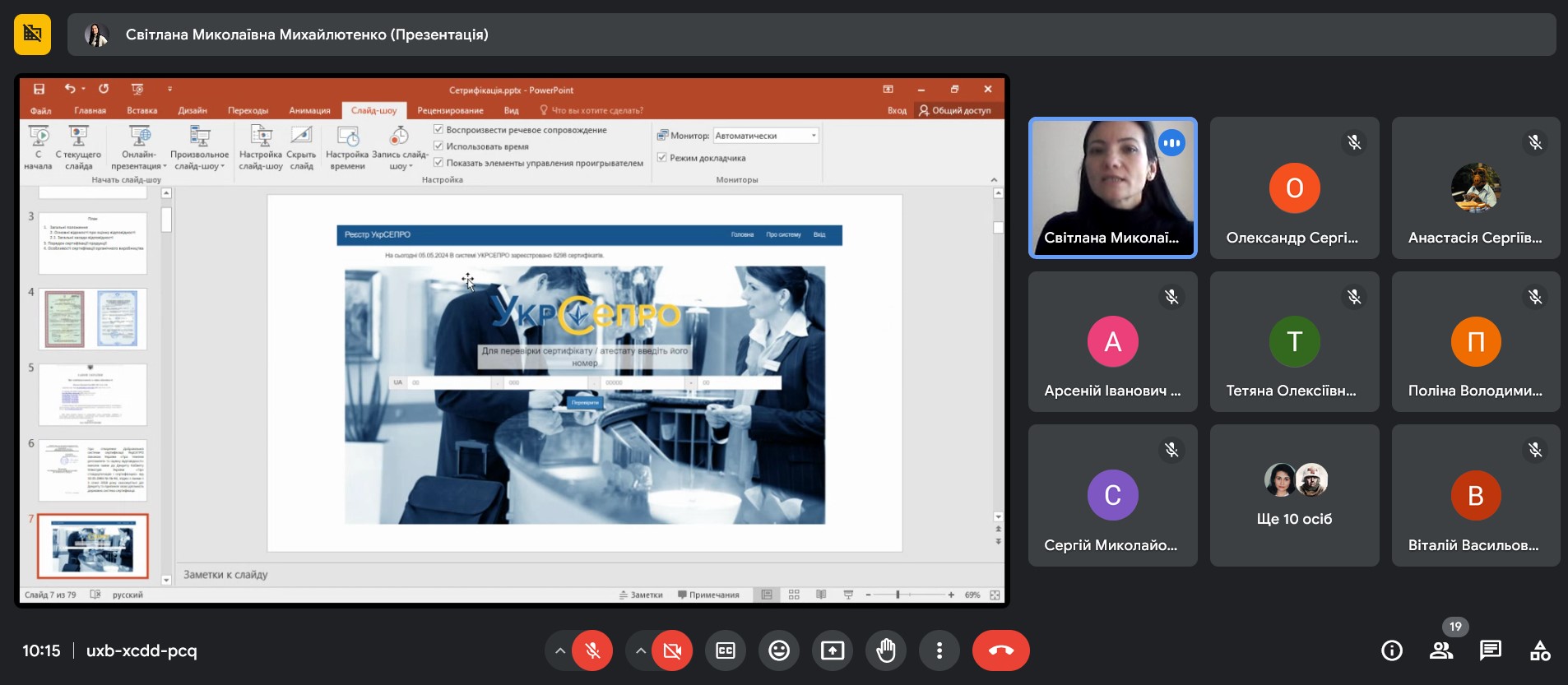This screenshot has height=685, width=1568.
Task: Click the zoom slider in PowerPoint status bar
Action: (x=909, y=595)
